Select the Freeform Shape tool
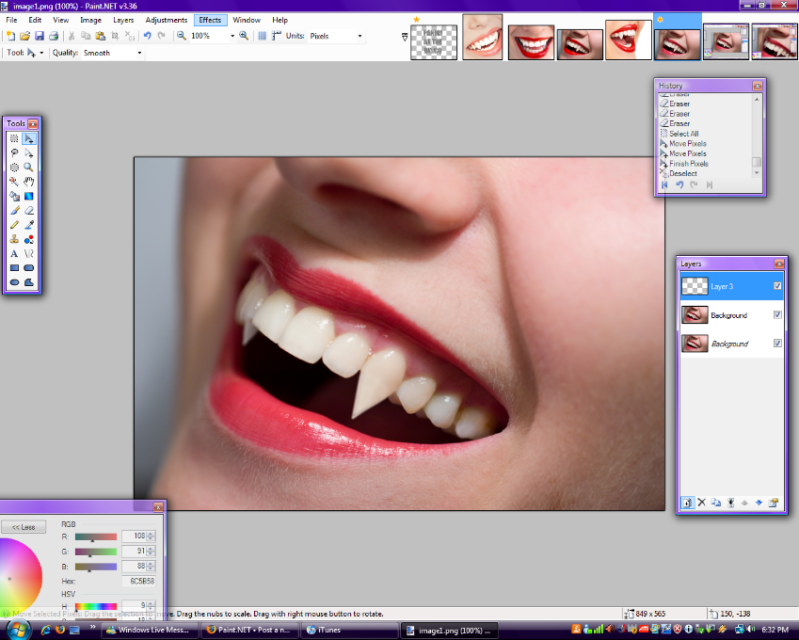The image size is (799, 640). coord(29,282)
